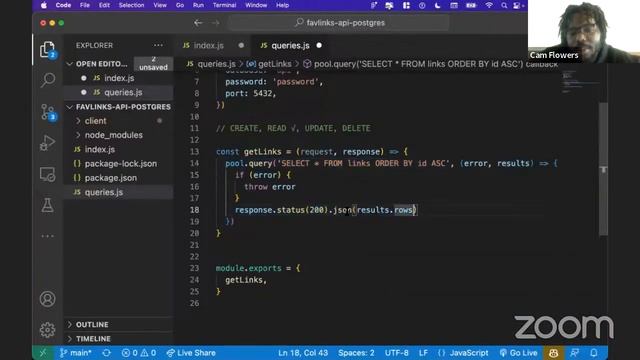Expand the Outline section
The image size is (640, 360).
(x=118, y=324)
